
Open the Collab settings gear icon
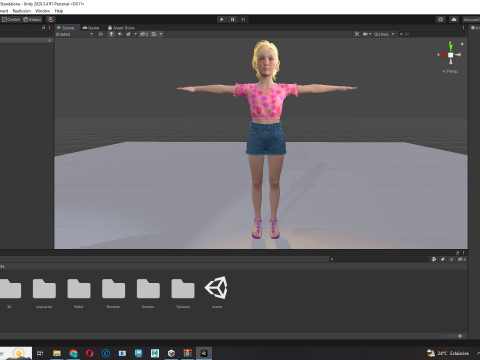[441, 19]
